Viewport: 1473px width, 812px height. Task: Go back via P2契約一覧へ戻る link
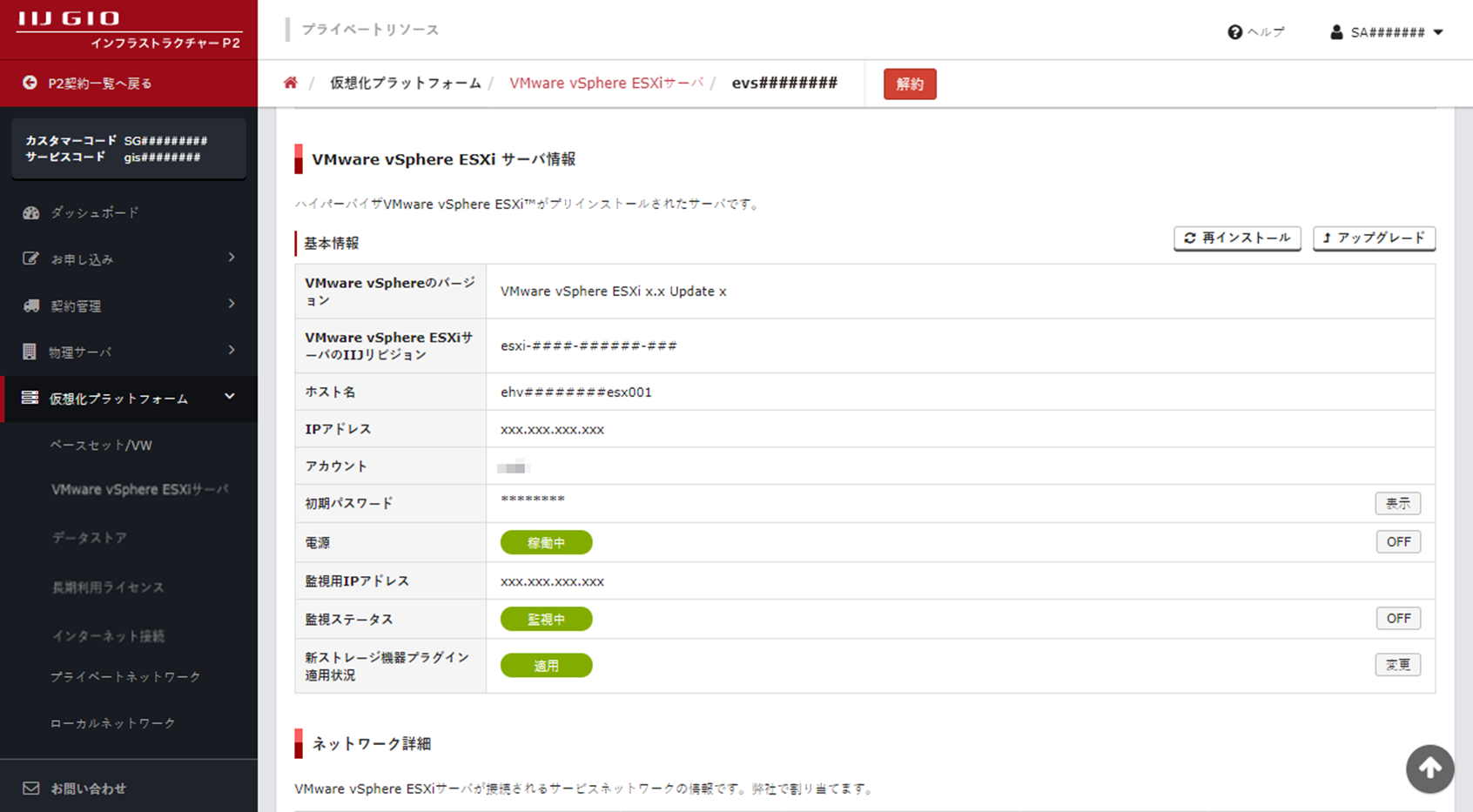100,84
